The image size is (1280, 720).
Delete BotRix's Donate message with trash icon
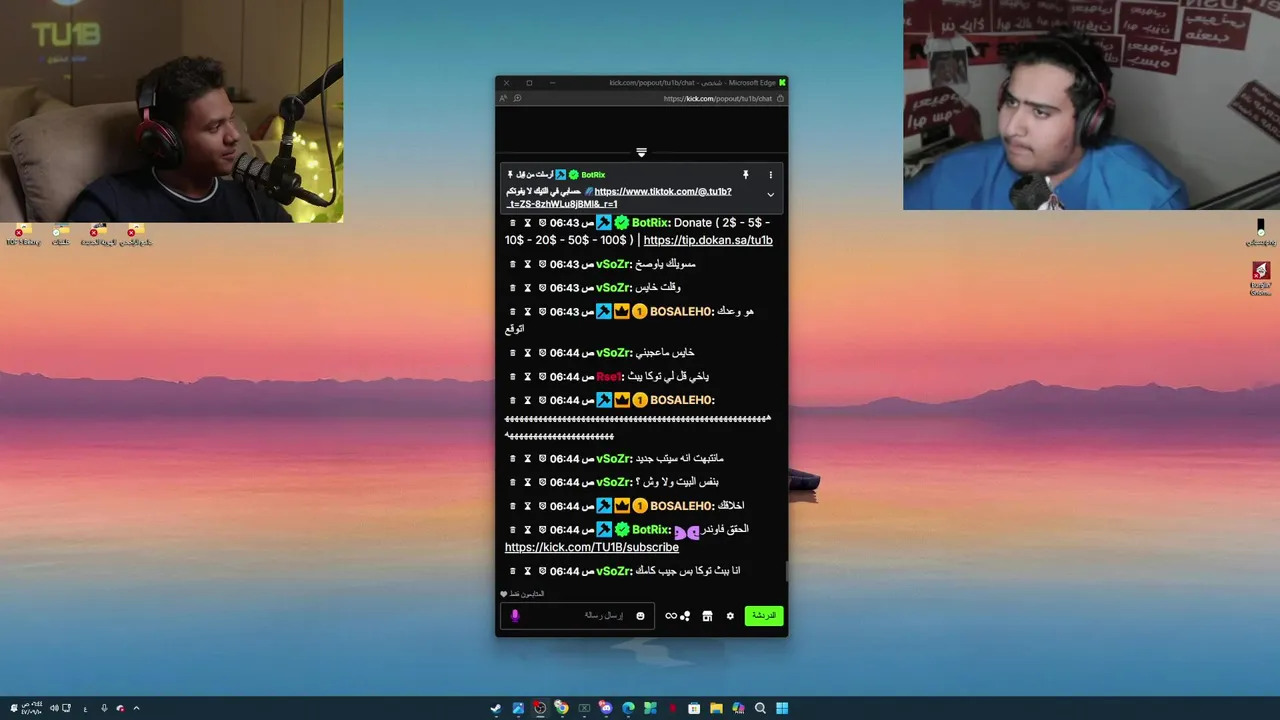click(x=513, y=223)
